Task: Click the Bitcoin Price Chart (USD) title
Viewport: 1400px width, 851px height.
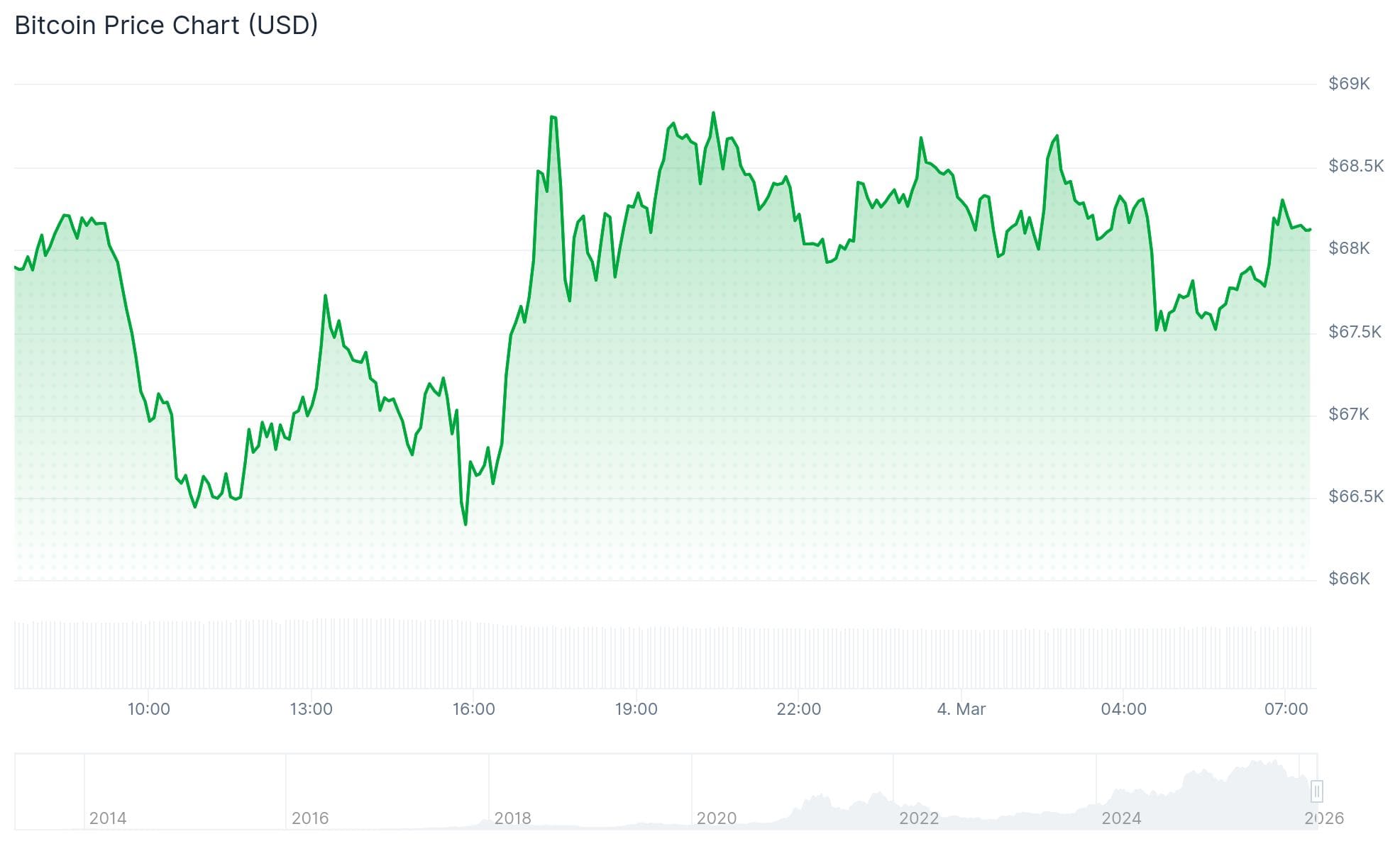Action: (166, 26)
